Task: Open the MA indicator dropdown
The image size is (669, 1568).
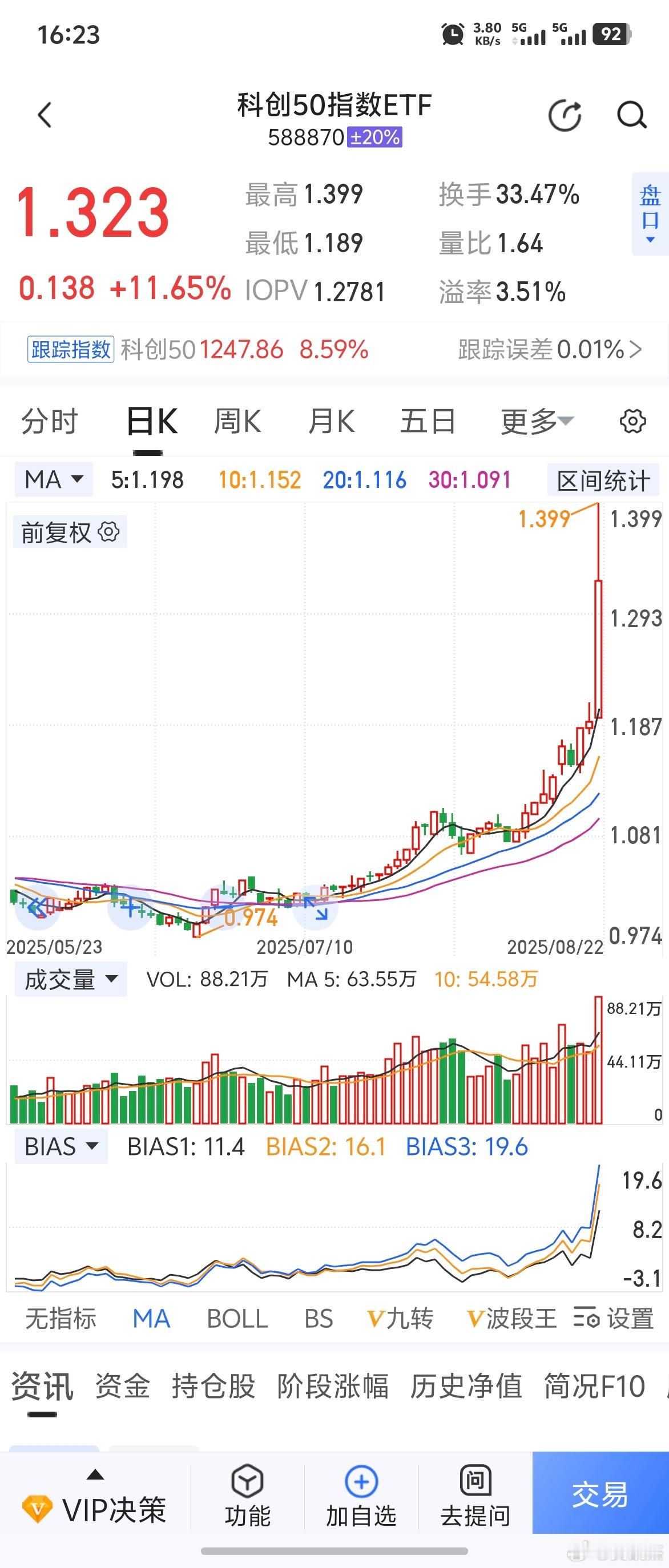Action: (54, 480)
